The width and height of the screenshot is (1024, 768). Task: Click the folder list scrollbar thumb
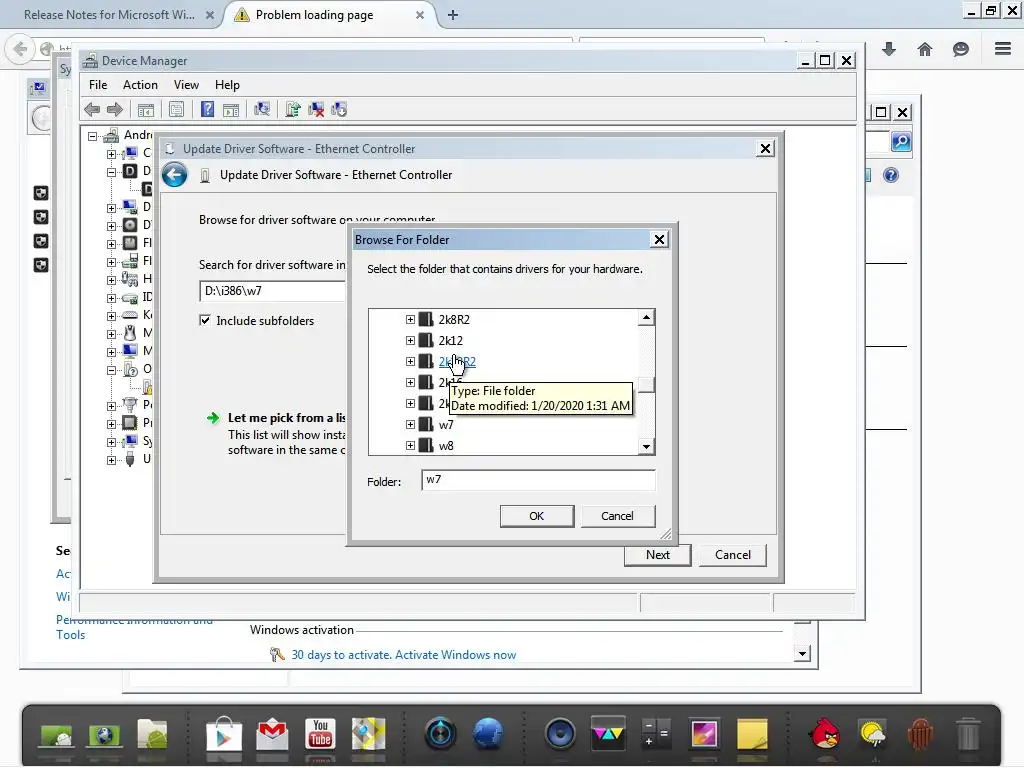point(647,385)
